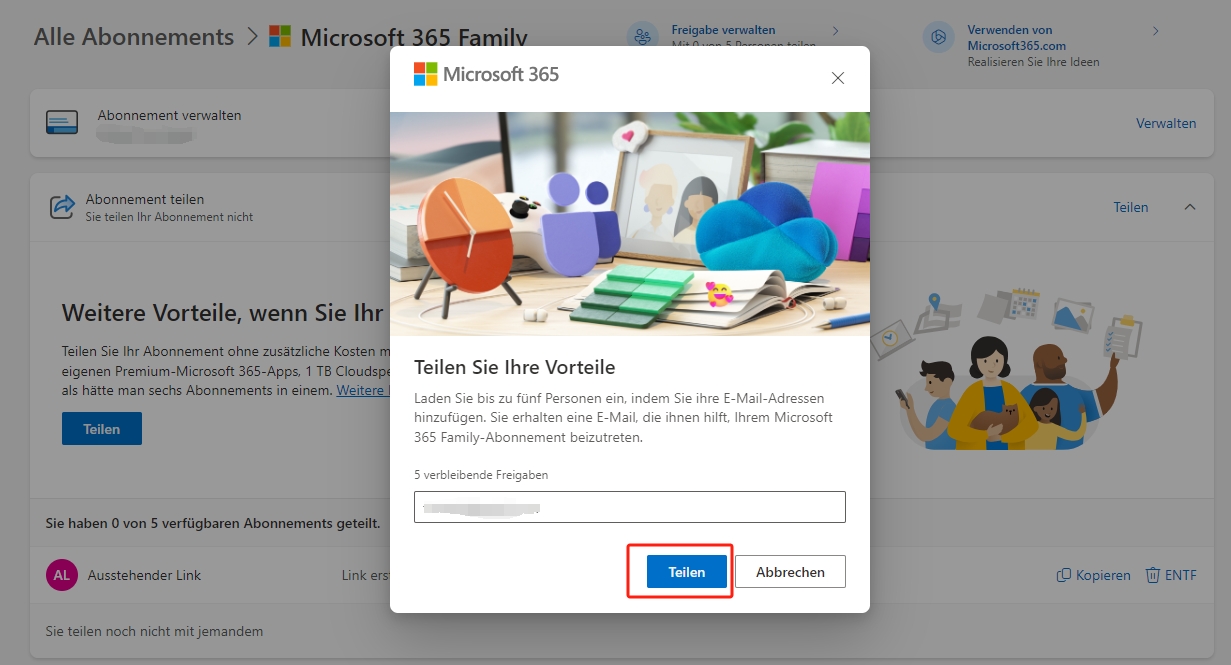The height and width of the screenshot is (665, 1231).
Task: Go back to Alle Abonnements breadcrumb
Action: 134,37
